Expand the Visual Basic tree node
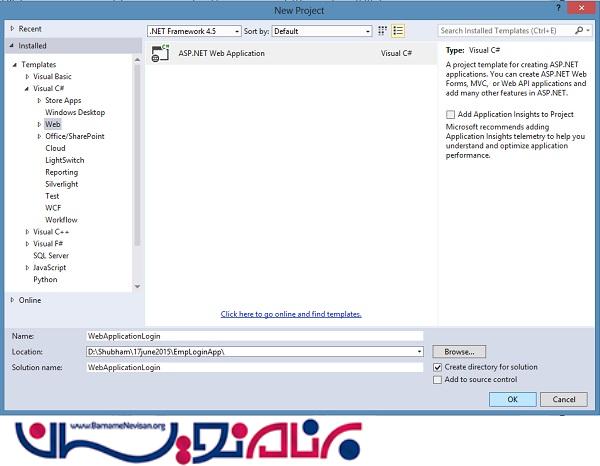 [26, 76]
